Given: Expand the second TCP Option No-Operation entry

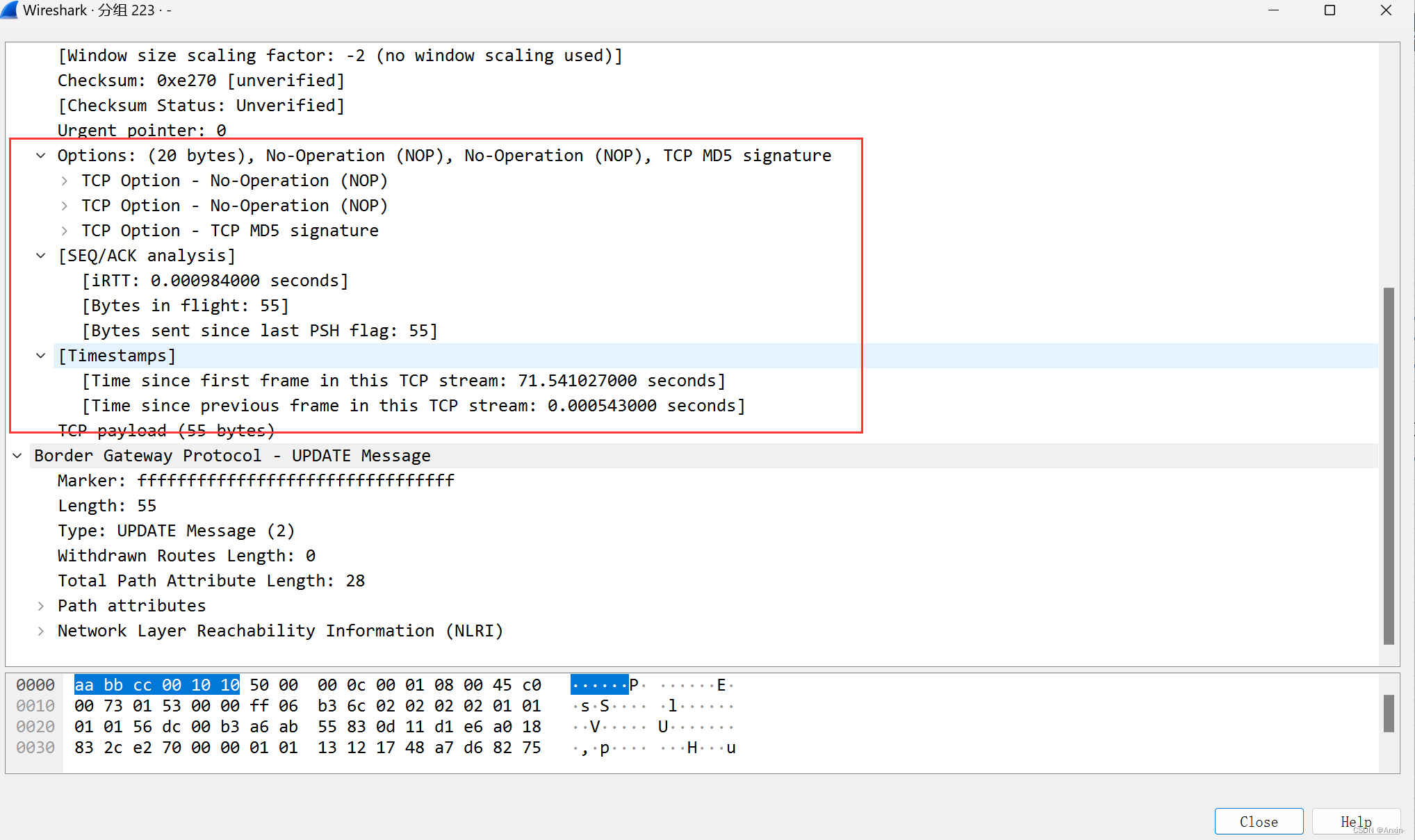Looking at the screenshot, I should click(65, 206).
